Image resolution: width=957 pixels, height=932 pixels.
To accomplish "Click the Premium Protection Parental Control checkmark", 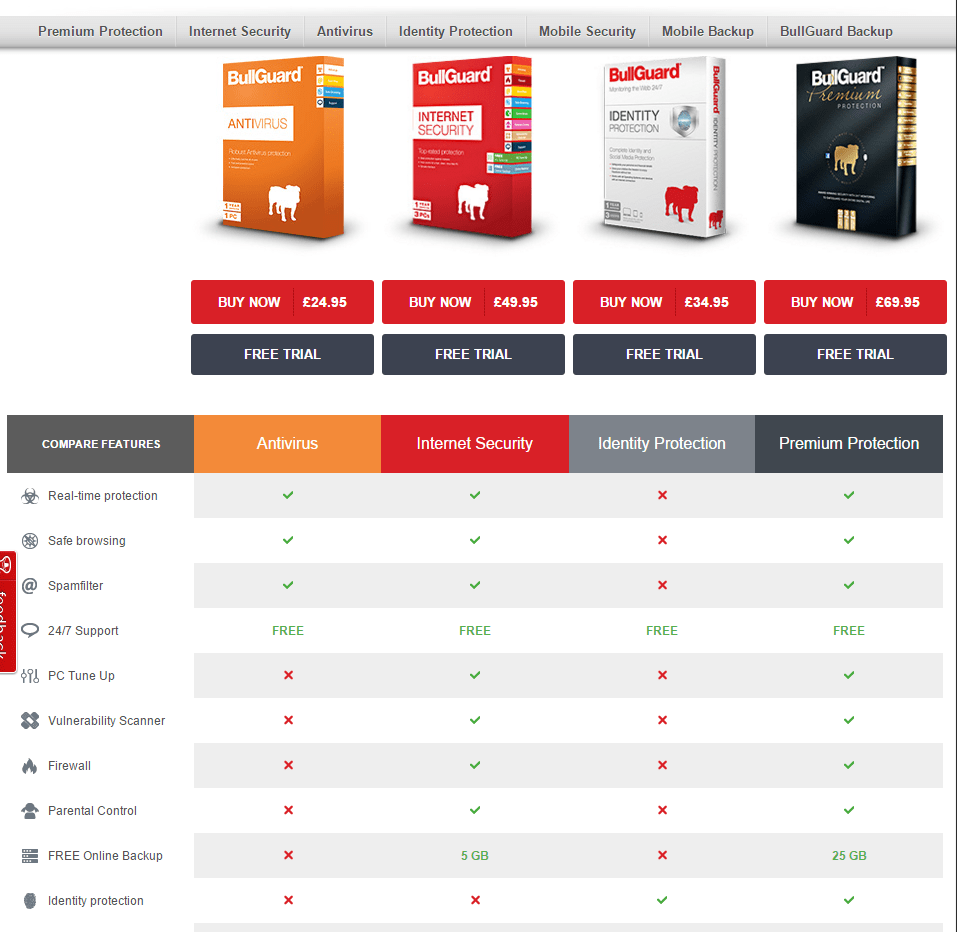I will pos(849,810).
